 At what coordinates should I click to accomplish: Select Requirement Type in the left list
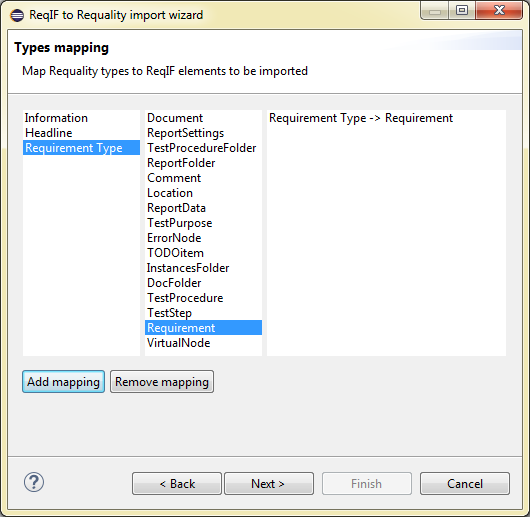click(81, 148)
